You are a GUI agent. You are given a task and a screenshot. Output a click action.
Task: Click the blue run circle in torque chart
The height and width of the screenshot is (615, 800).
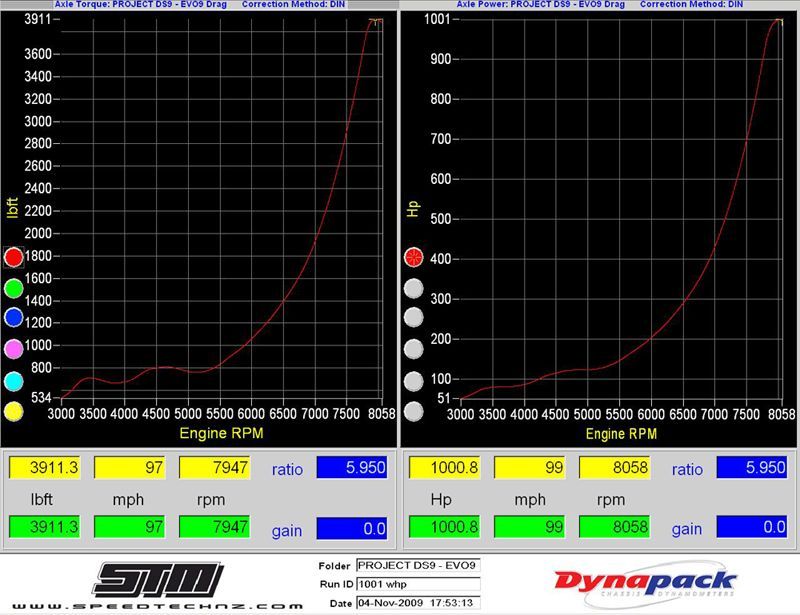point(13,318)
